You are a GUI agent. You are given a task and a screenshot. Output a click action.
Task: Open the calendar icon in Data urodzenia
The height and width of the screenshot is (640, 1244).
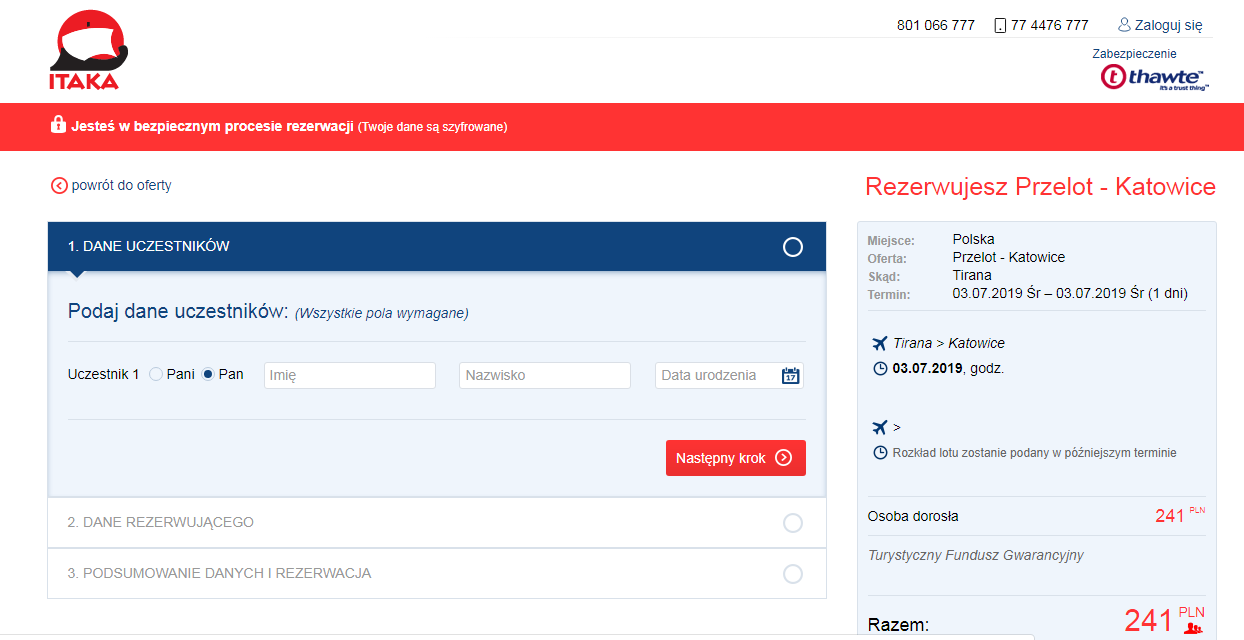pos(791,376)
